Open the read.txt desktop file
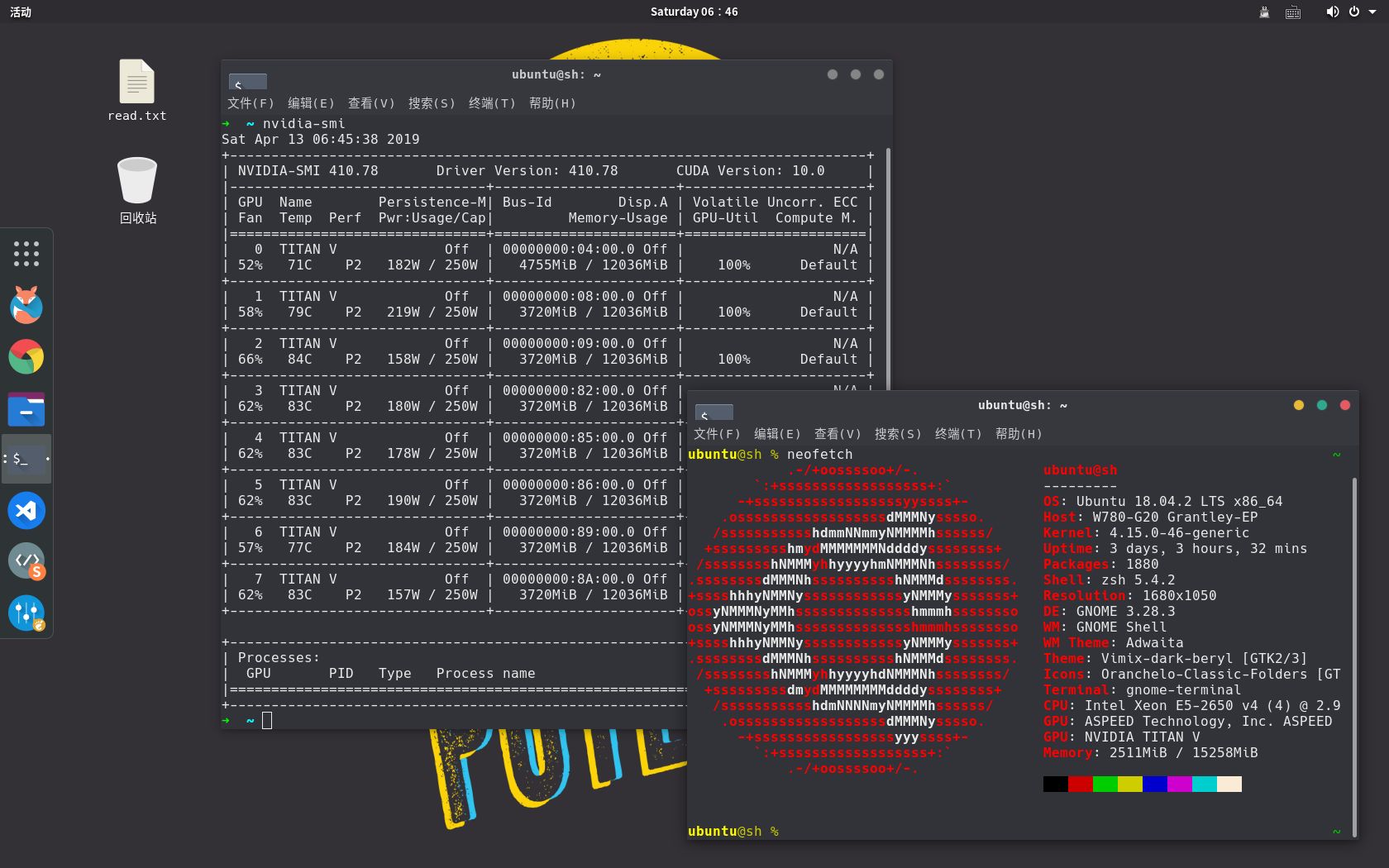1389x868 pixels. click(137, 91)
